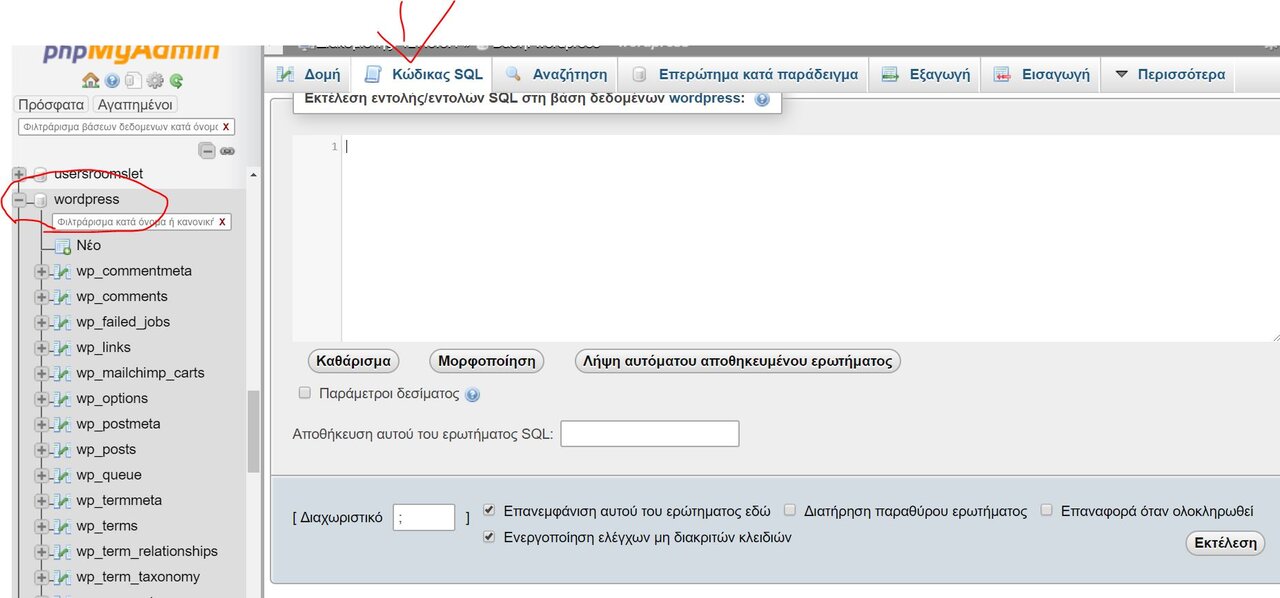Check Επαναφορά όταν ολοκληρωθεί option

(1047, 510)
